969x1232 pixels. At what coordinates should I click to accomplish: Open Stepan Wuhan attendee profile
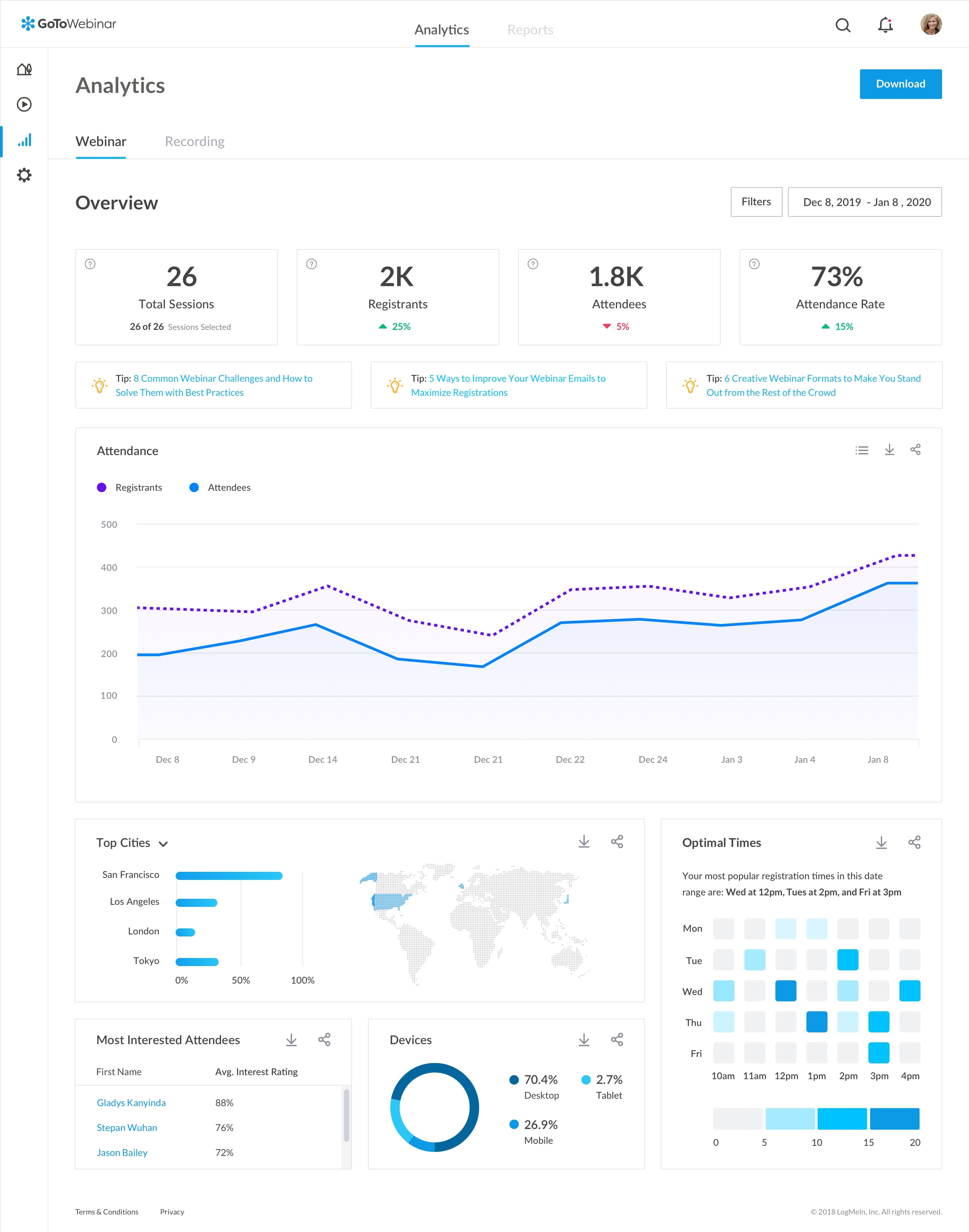[x=127, y=1128]
